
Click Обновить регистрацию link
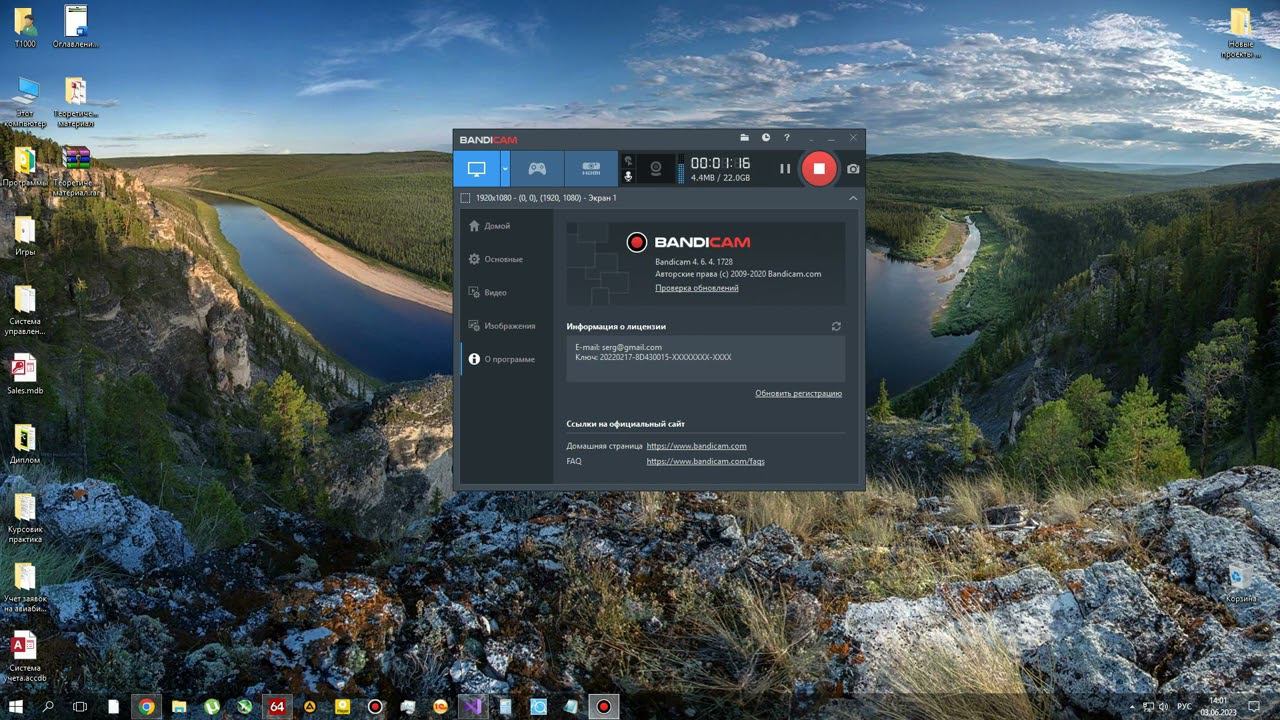798,394
